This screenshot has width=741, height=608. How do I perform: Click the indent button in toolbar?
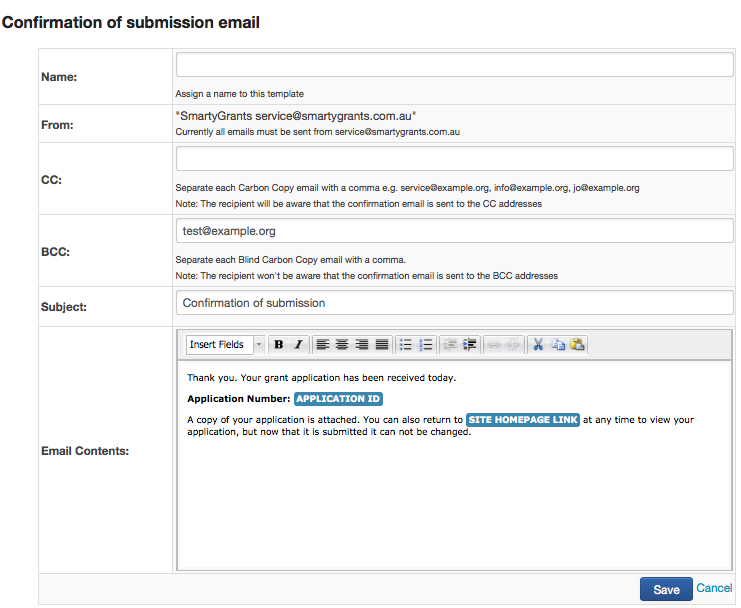(470, 345)
